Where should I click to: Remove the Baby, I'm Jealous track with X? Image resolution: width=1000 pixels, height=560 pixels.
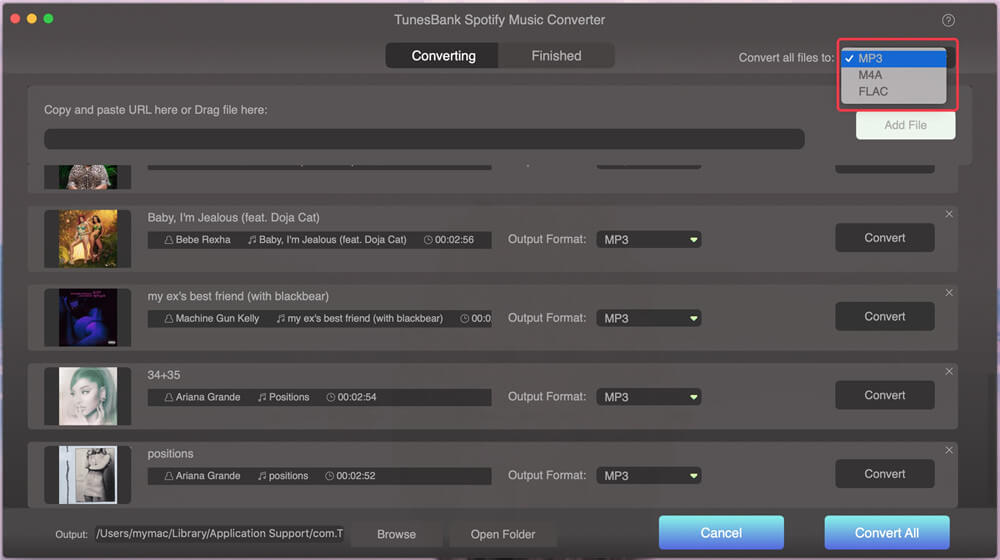pos(949,214)
